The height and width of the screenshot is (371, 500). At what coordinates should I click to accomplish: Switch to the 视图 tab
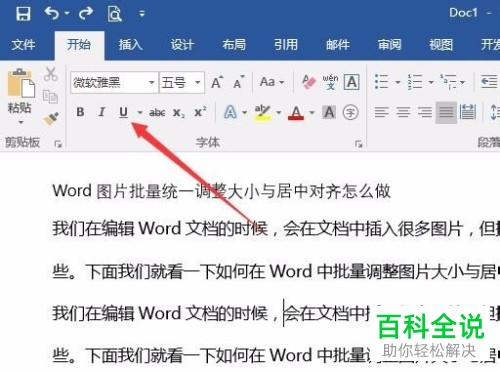click(x=441, y=44)
